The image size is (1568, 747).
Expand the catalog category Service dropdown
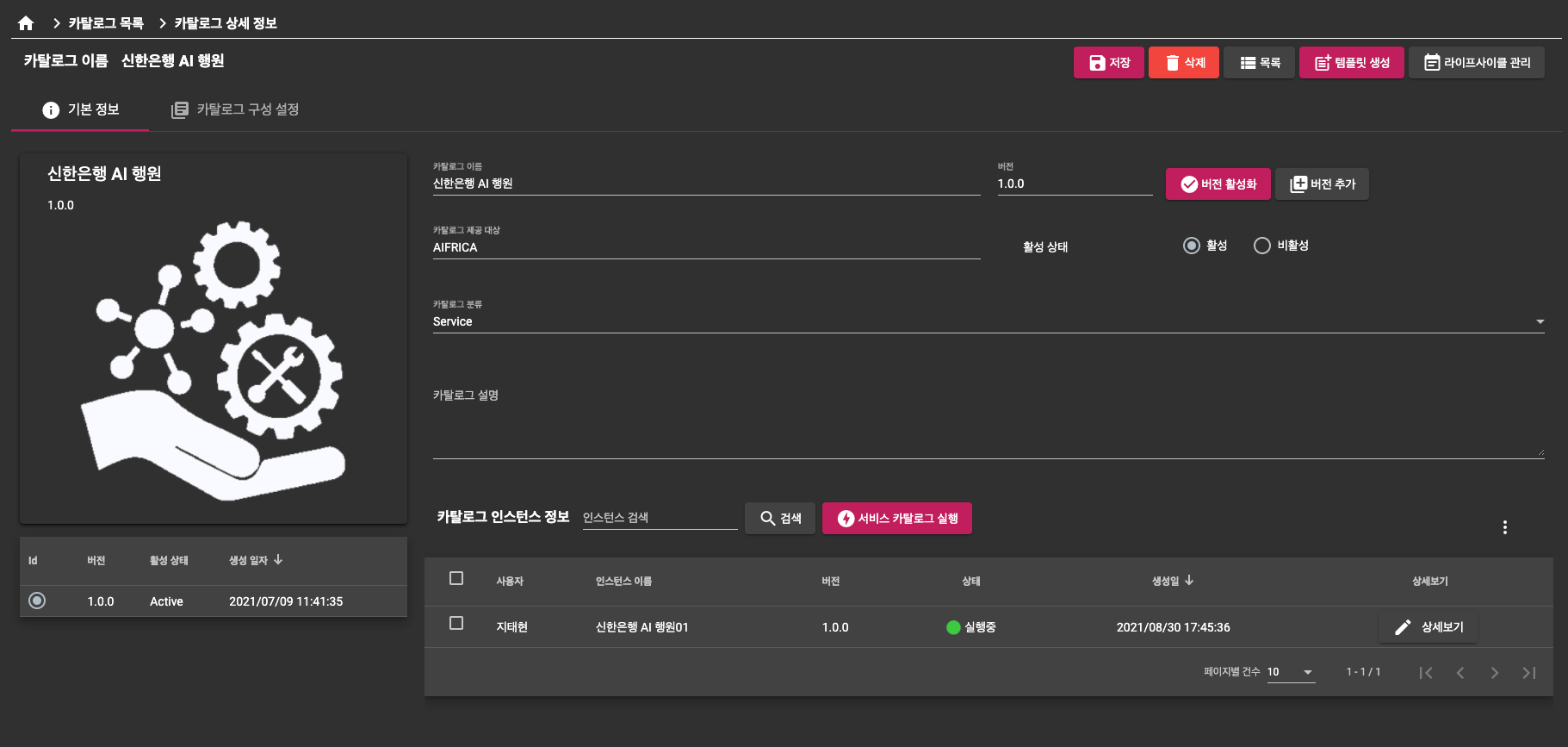[x=1539, y=321]
